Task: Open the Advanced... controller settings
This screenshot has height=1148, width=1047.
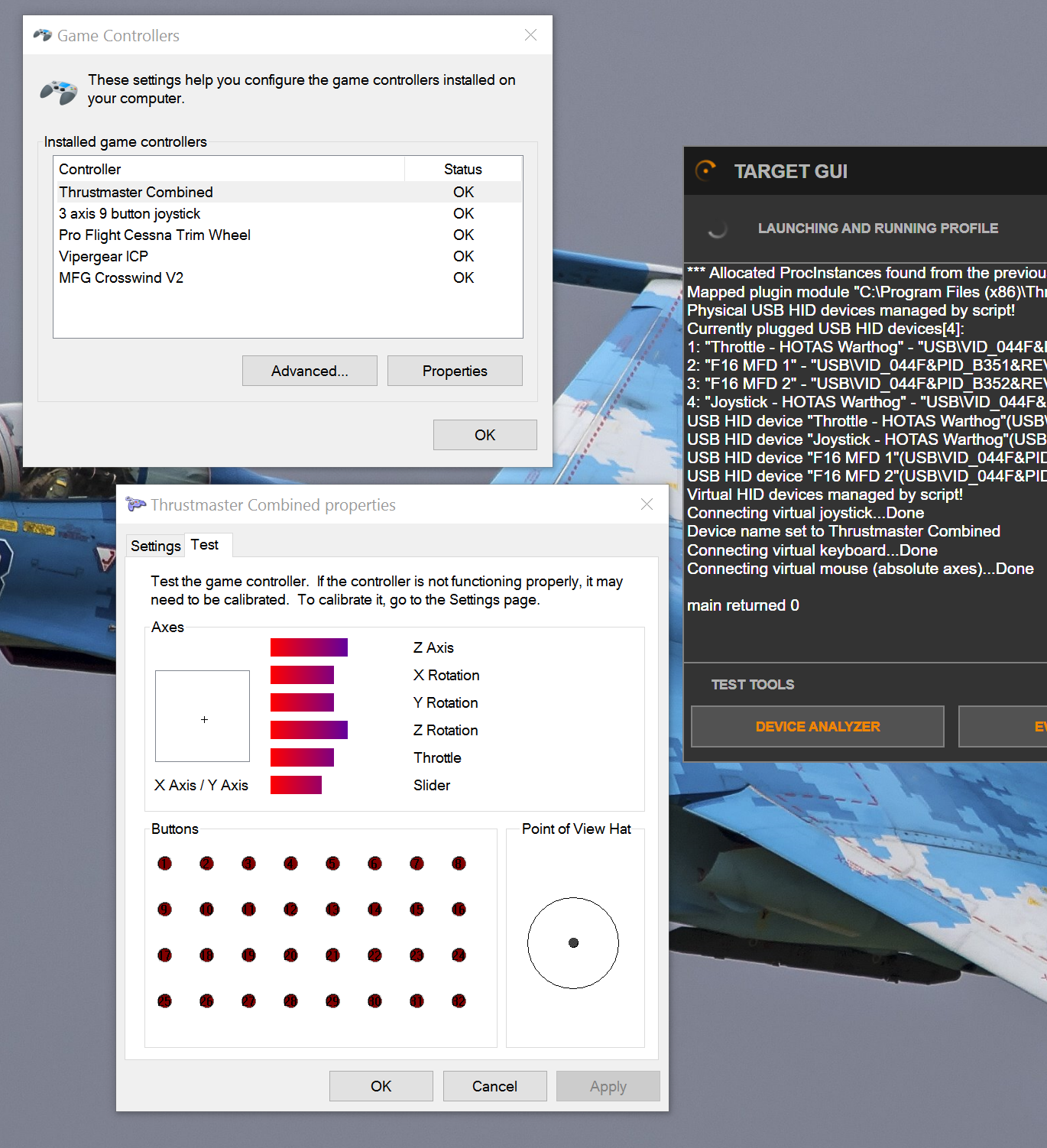Action: click(x=310, y=371)
